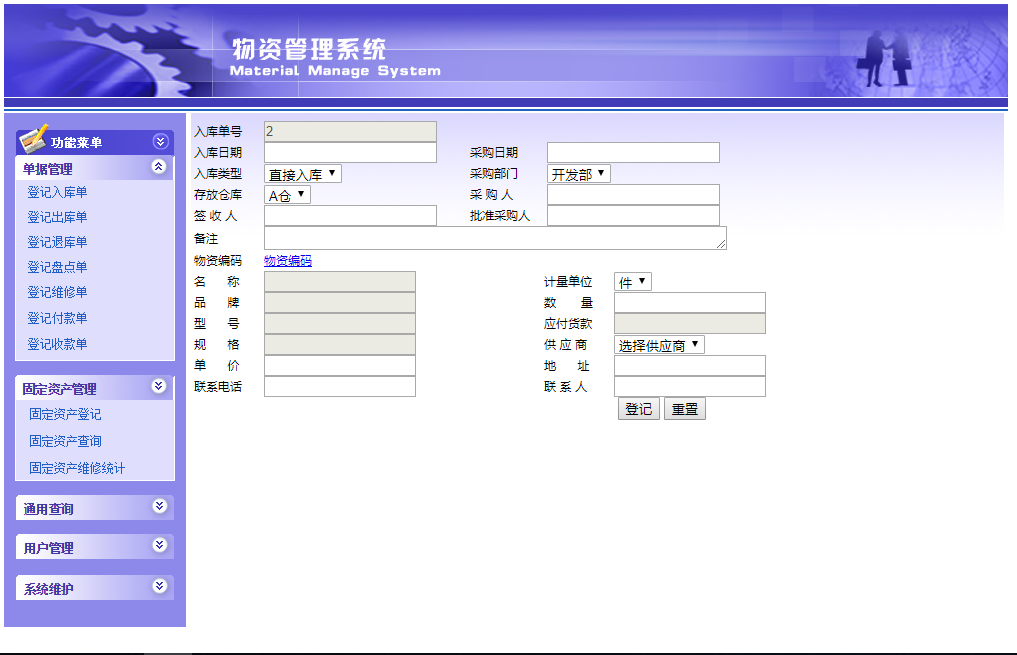This screenshot has width=1017, height=655.
Task: Focus the 入库日期 input field
Action: point(350,152)
